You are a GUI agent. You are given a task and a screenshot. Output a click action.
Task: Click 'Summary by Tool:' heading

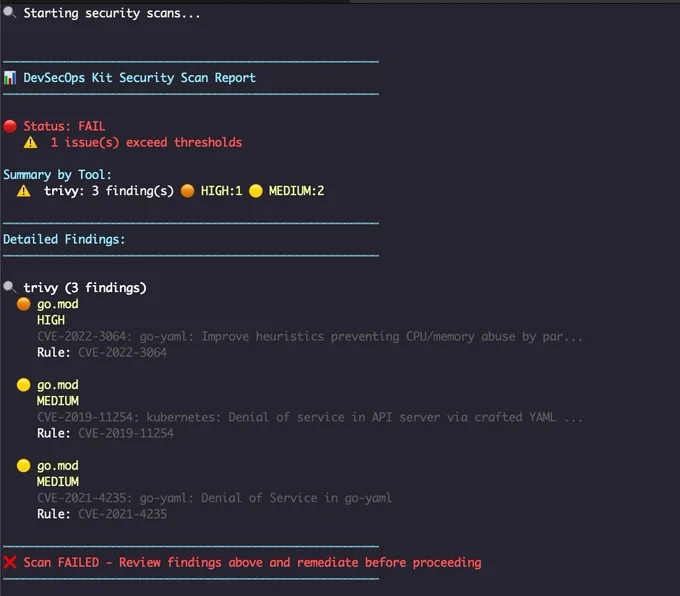[x=57, y=175]
